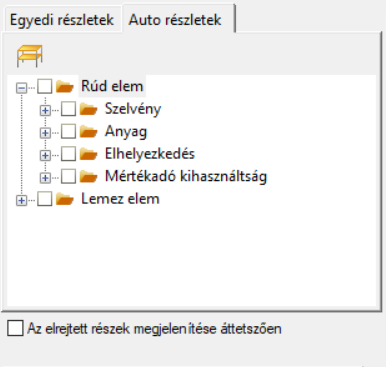The width and height of the screenshot is (386, 367).
Task: Enable the Szelvény checkbox
Action: click(68, 109)
